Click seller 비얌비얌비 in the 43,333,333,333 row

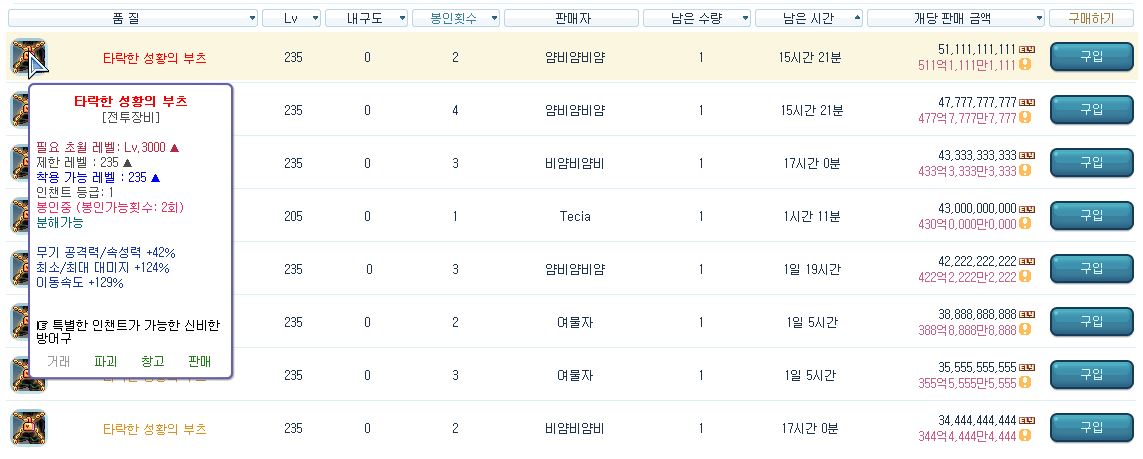tap(575, 163)
